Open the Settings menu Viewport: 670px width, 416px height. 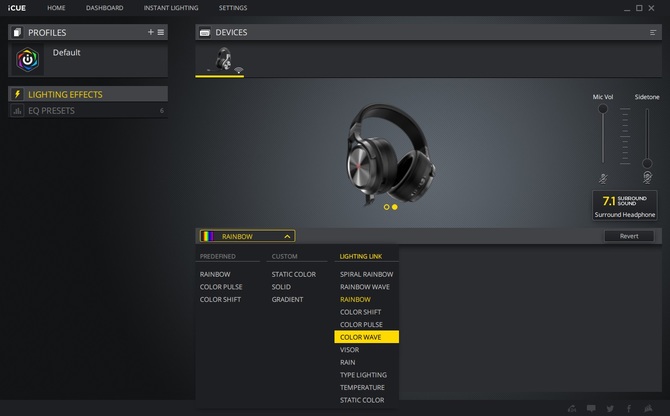point(233,8)
